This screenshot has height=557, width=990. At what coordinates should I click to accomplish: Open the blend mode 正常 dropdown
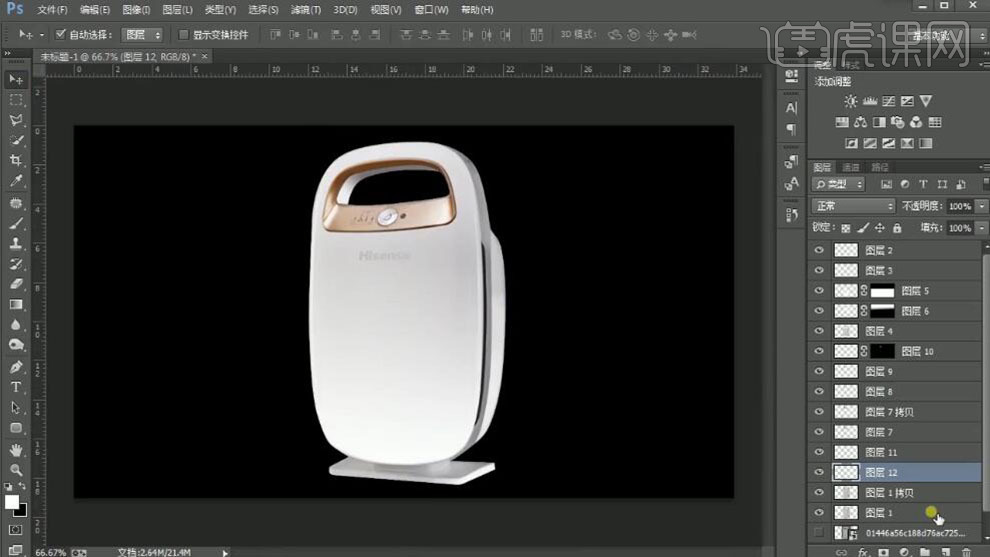coord(853,206)
